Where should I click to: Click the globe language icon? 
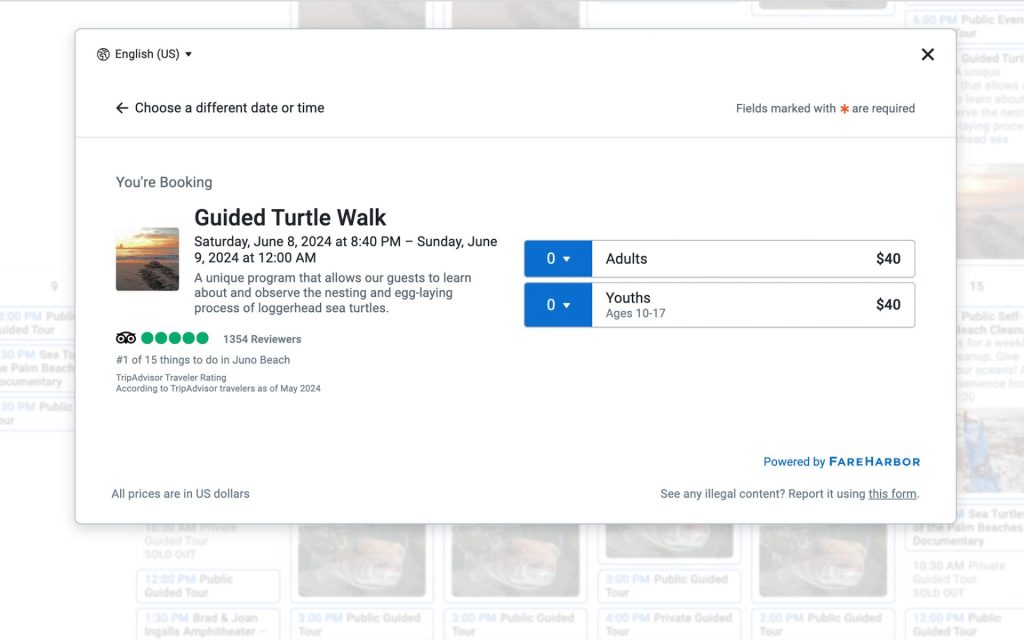coord(103,54)
